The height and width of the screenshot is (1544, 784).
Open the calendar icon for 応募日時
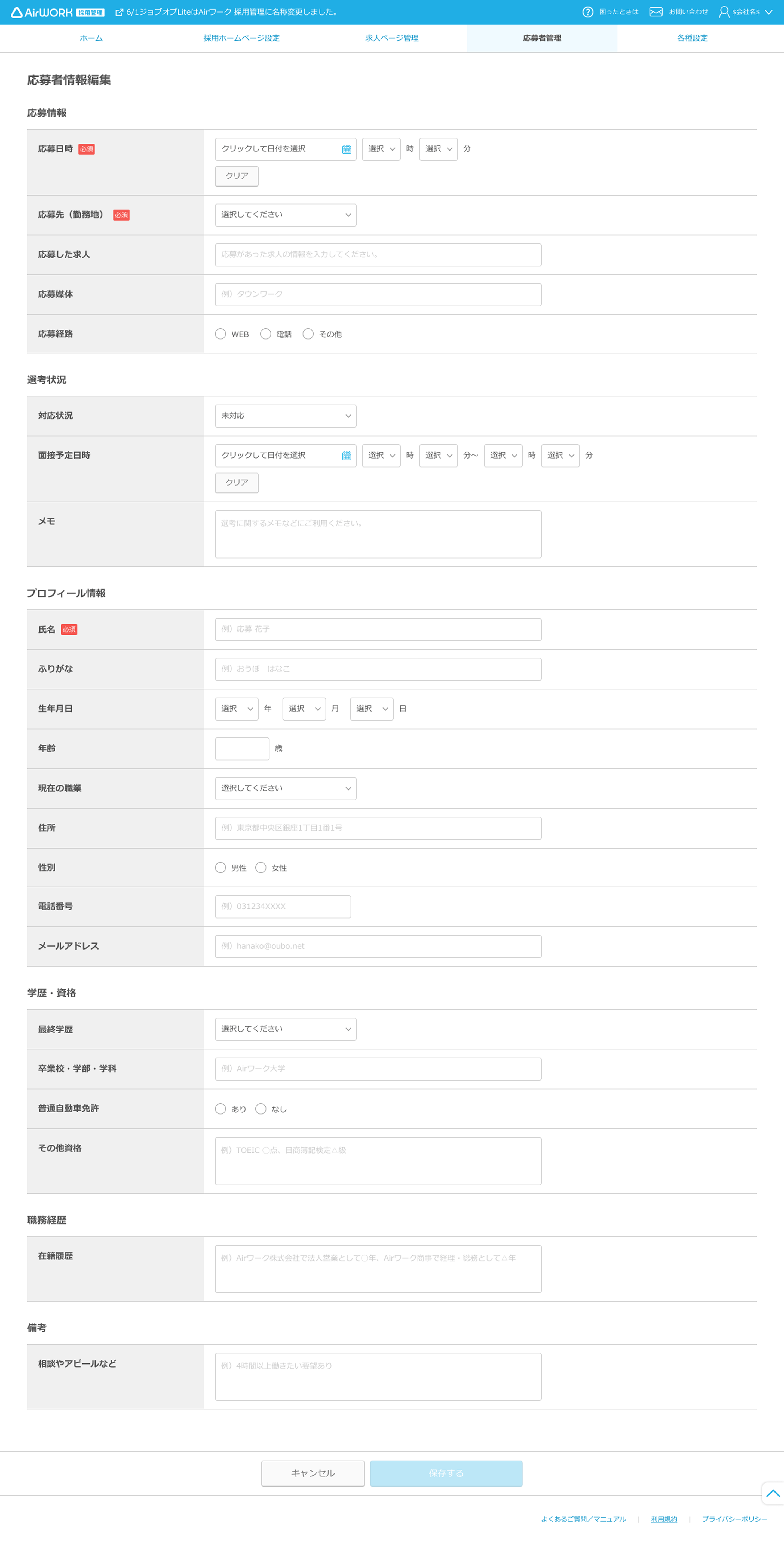(347, 149)
